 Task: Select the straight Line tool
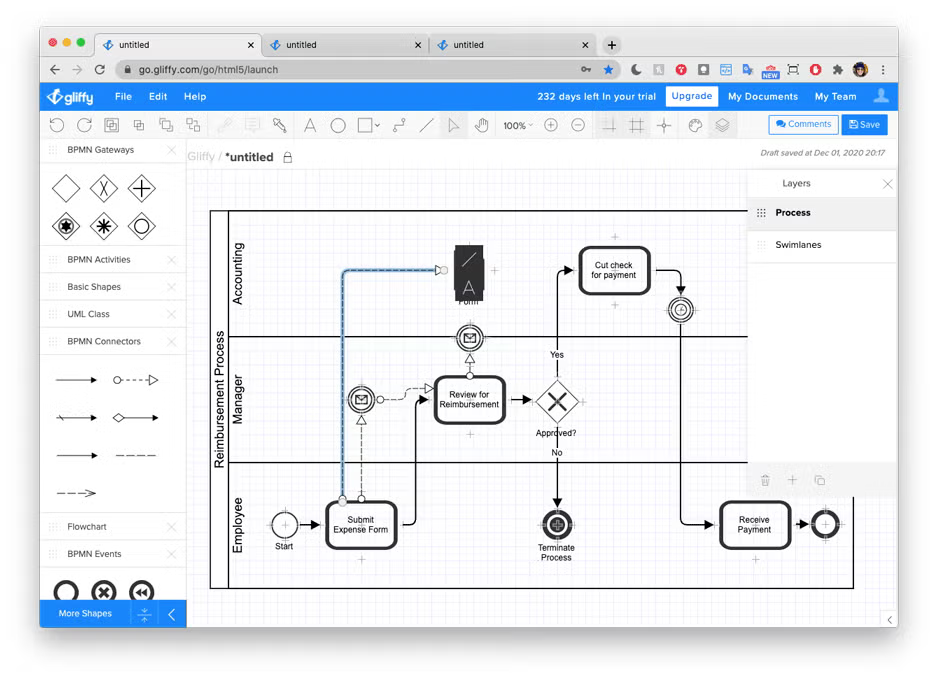click(x=426, y=126)
